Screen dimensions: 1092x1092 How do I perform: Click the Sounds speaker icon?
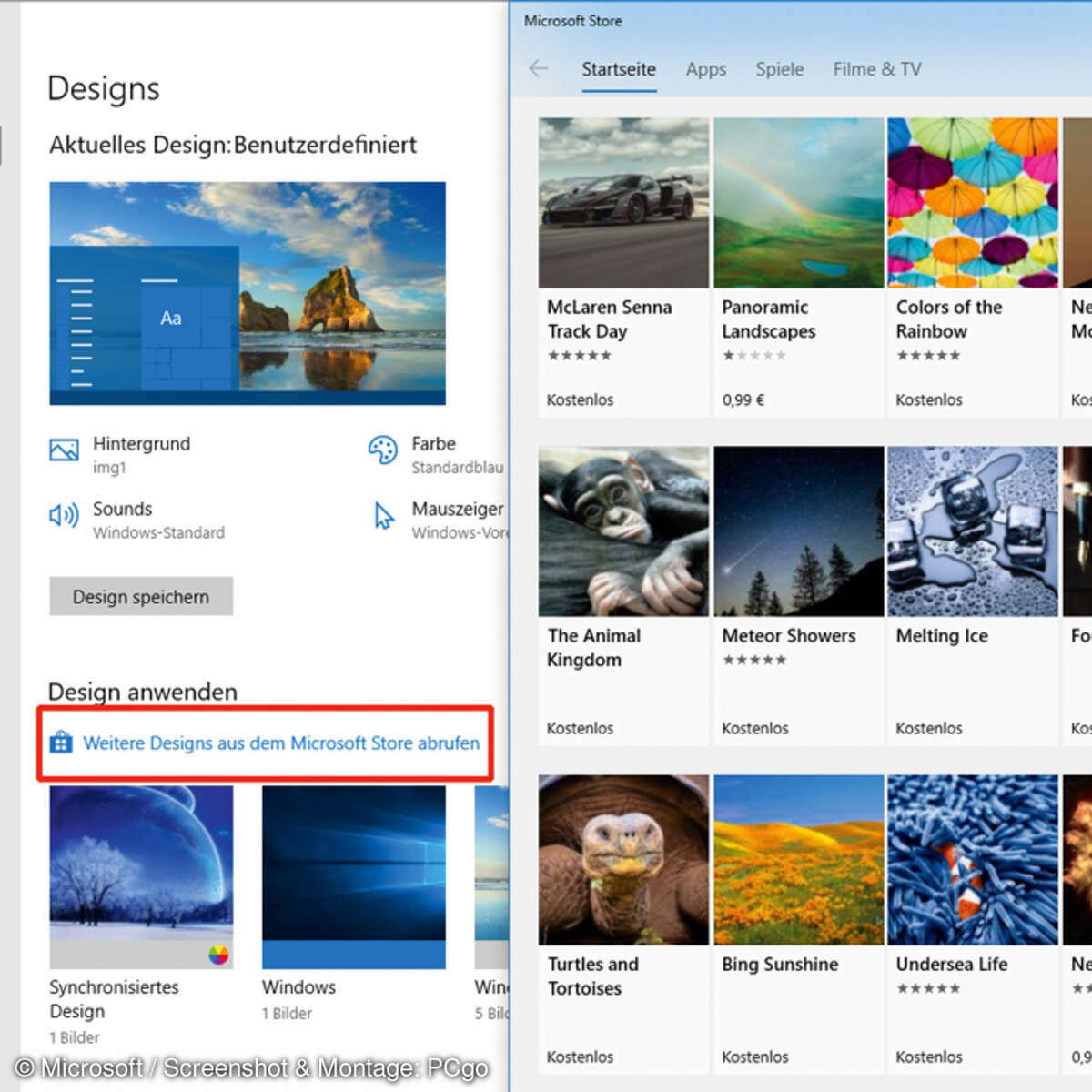click(64, 516)
